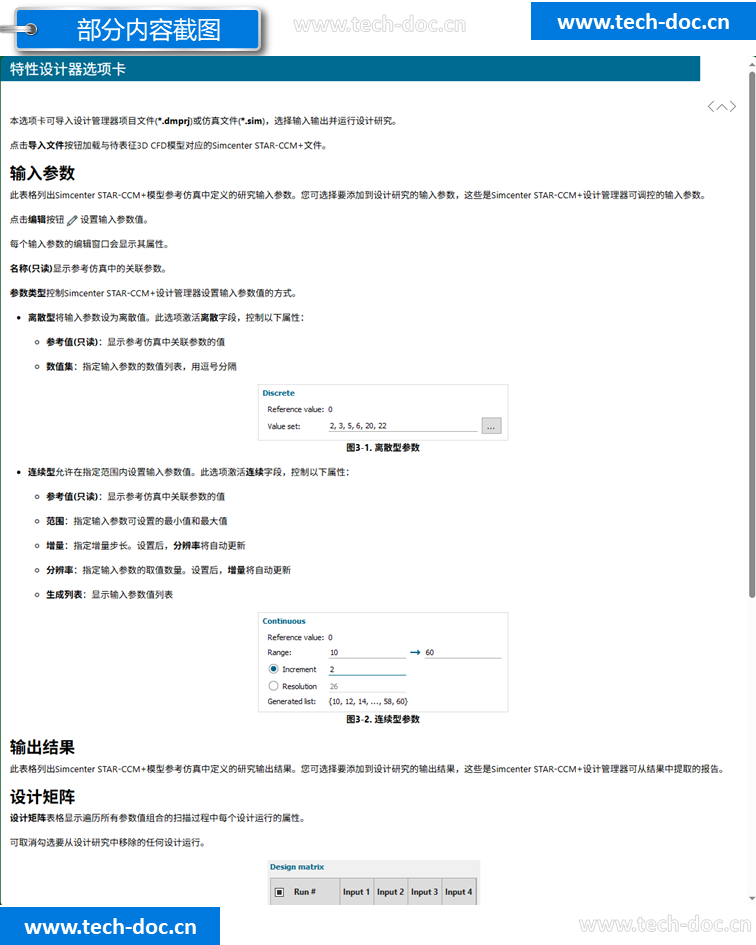Click scrollbar up arrow at top
The height and width of the screenshot is (945, 756).
coord(752,63)
